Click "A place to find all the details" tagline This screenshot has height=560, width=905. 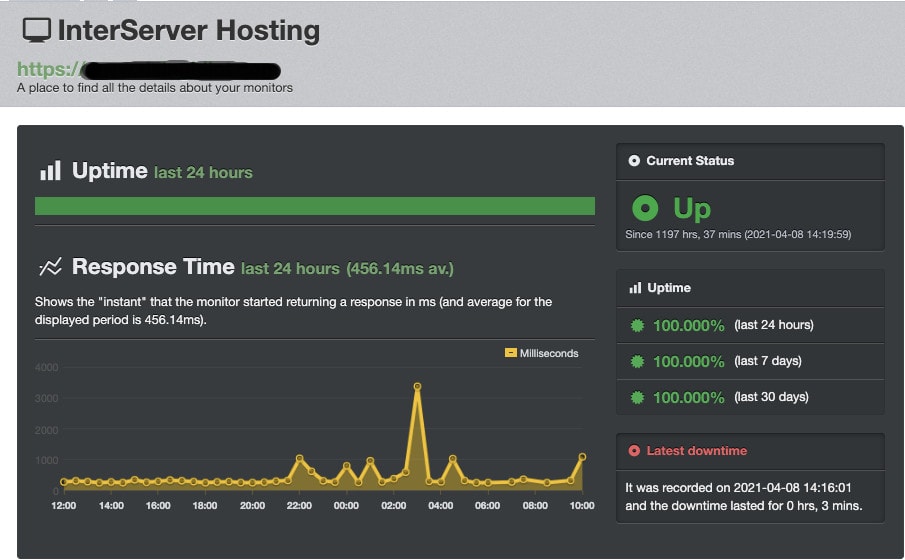point(155,88)
